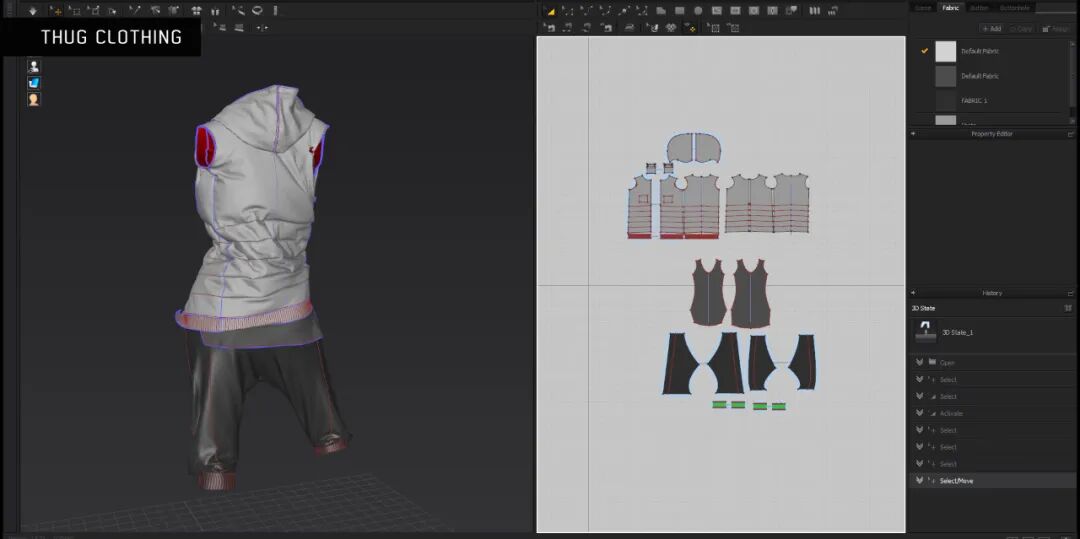Viewport: 1080px width, 539px height.
Task: Open the Button tab
Action: (x=979, y=8)
